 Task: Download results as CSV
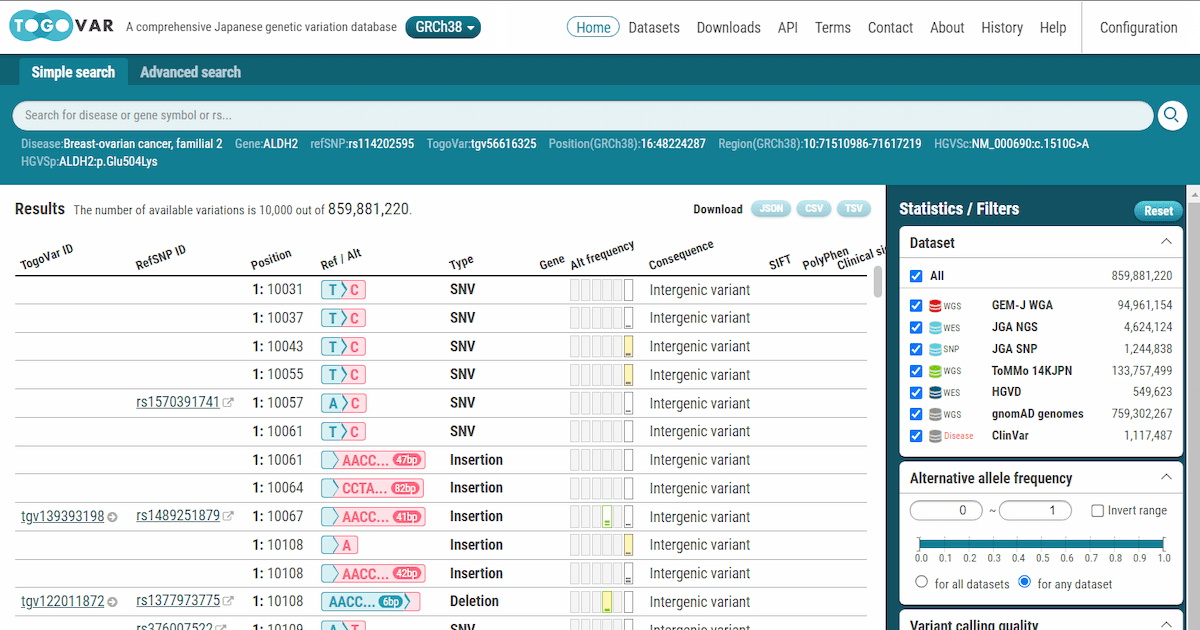(814, 209)
